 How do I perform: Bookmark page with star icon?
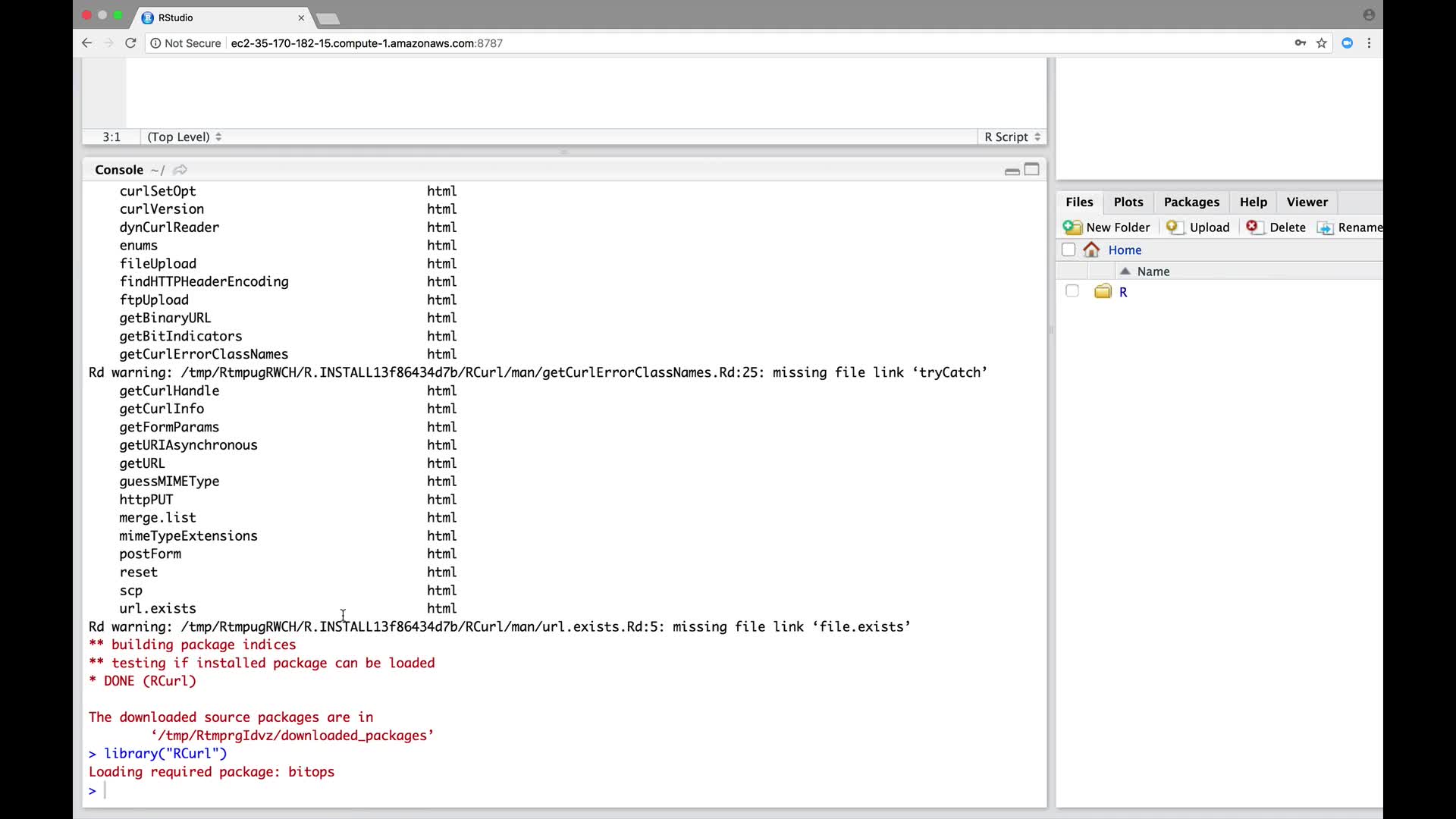(1322, 43)
